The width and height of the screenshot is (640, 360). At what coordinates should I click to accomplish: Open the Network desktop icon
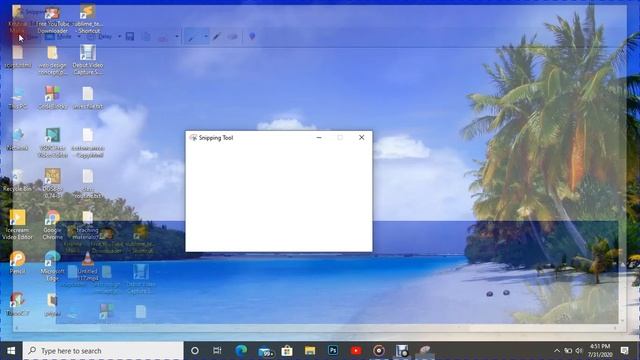(18, 140)
